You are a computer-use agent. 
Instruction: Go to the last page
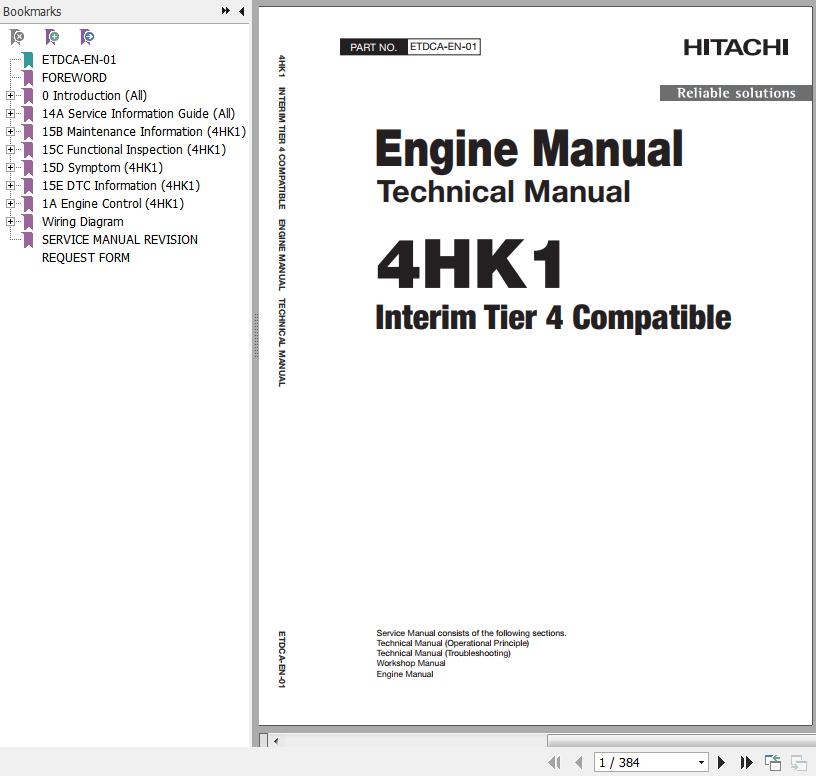click(x=746, y=762)
